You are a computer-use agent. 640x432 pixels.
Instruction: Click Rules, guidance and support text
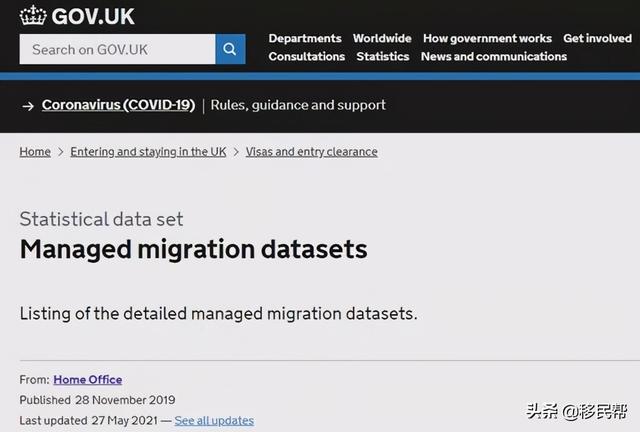point(298,105)
